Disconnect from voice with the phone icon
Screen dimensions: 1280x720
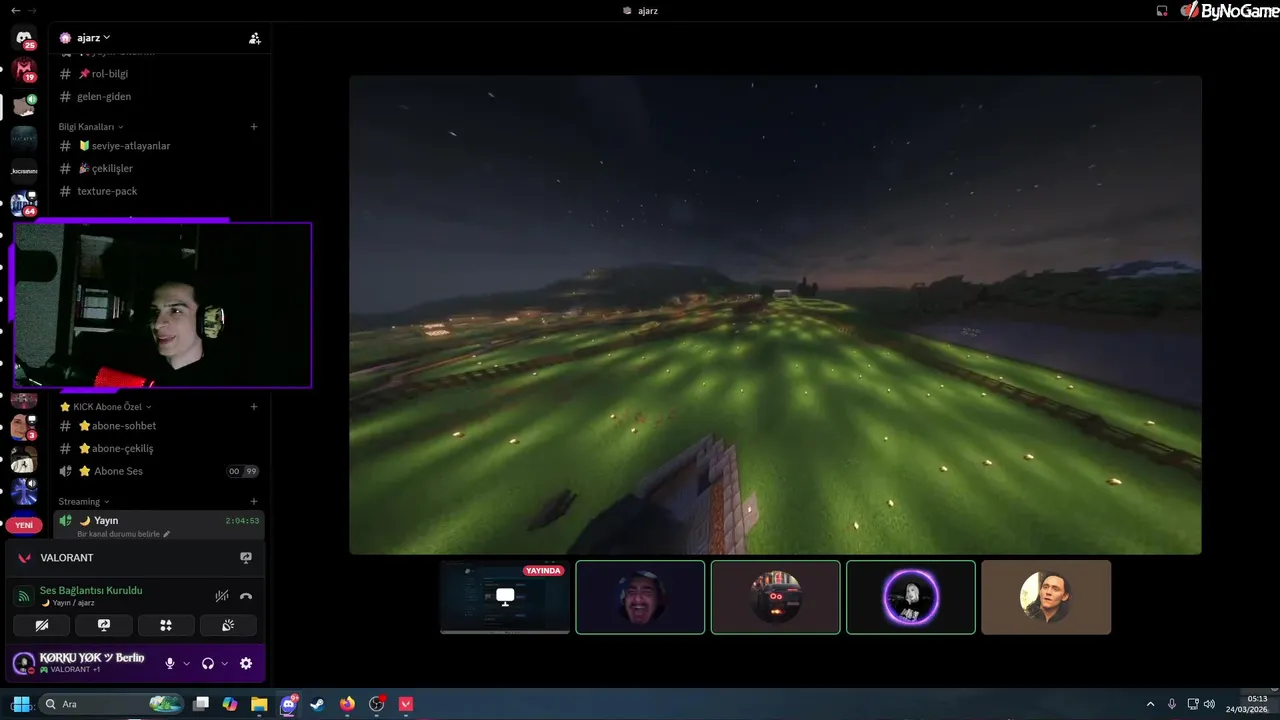pos(246,596)
